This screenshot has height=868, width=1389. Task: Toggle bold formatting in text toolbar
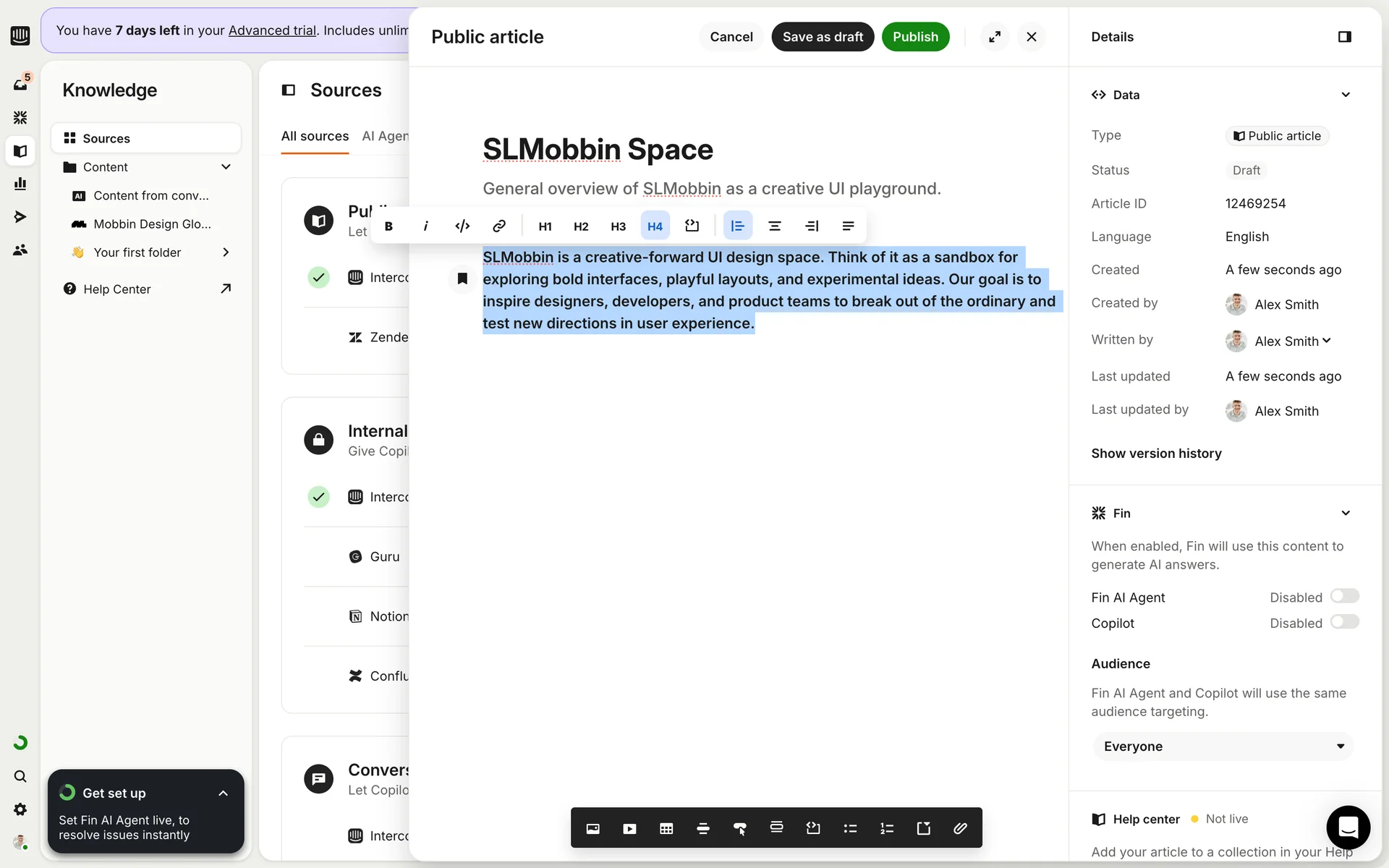pyautogui.click(x=388, y=226)
